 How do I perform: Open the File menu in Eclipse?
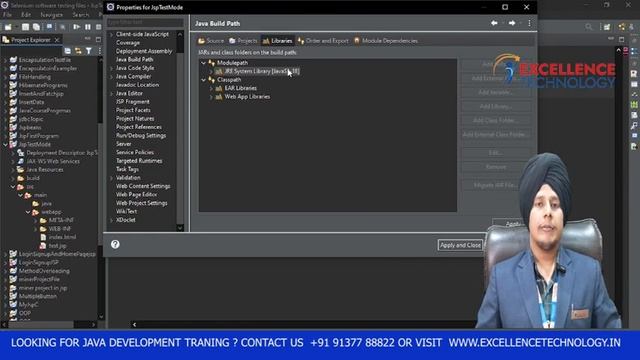pyautogui.click(x=7, y=15)
